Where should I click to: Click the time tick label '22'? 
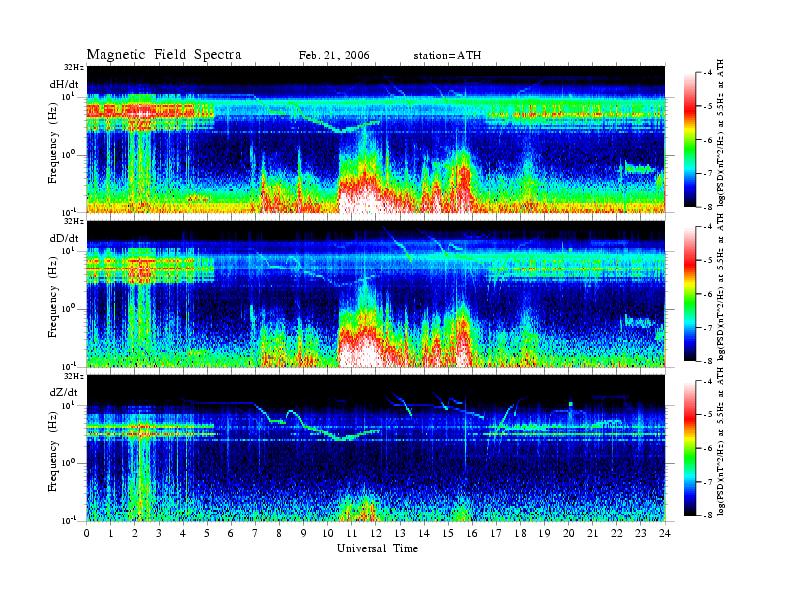coord(616,534)
